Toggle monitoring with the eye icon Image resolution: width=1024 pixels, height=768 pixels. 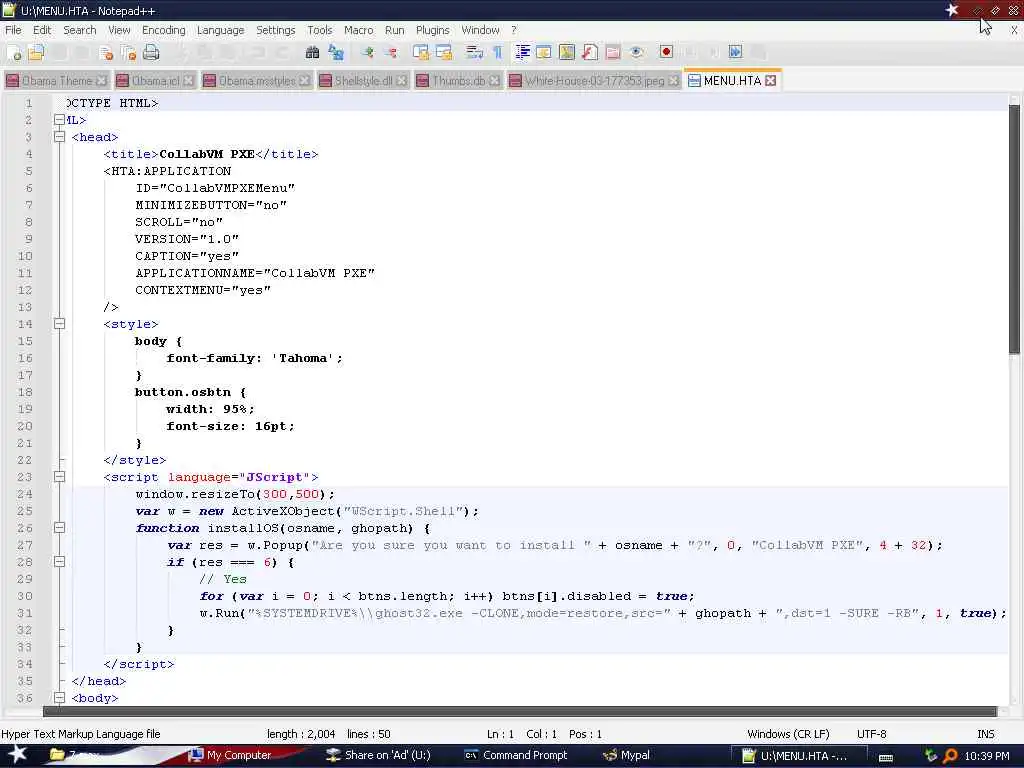(636, 52)
